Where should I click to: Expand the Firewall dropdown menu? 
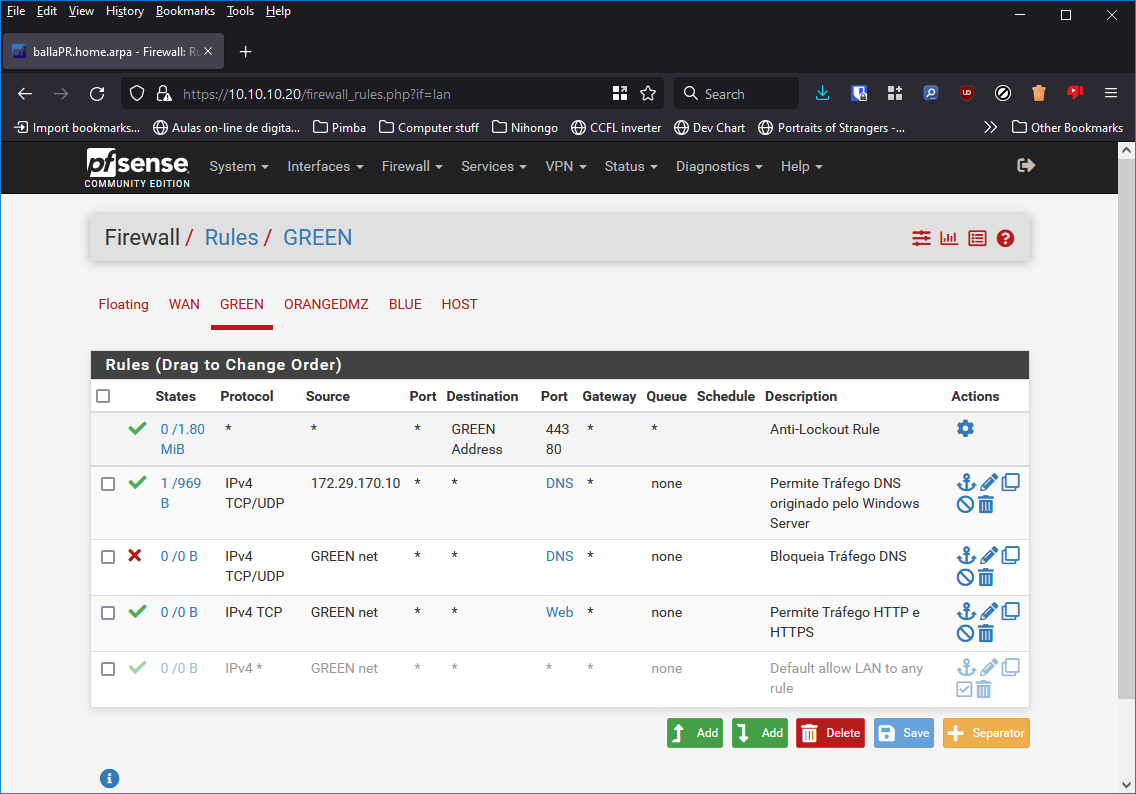click(412, 166)
